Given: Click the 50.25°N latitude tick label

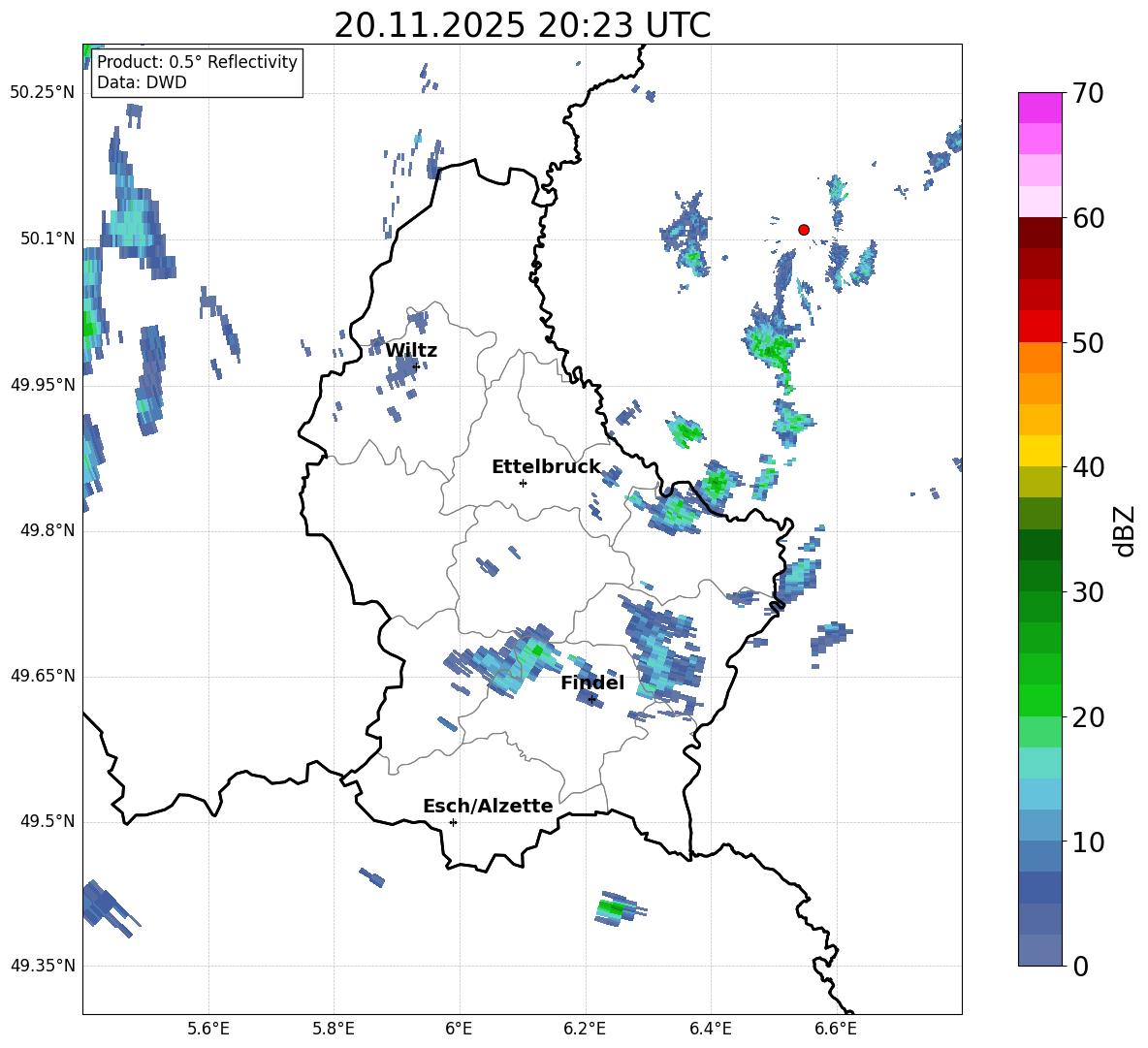Looking at the screenshot, I should pyautogui.click(x=42, y=93).
